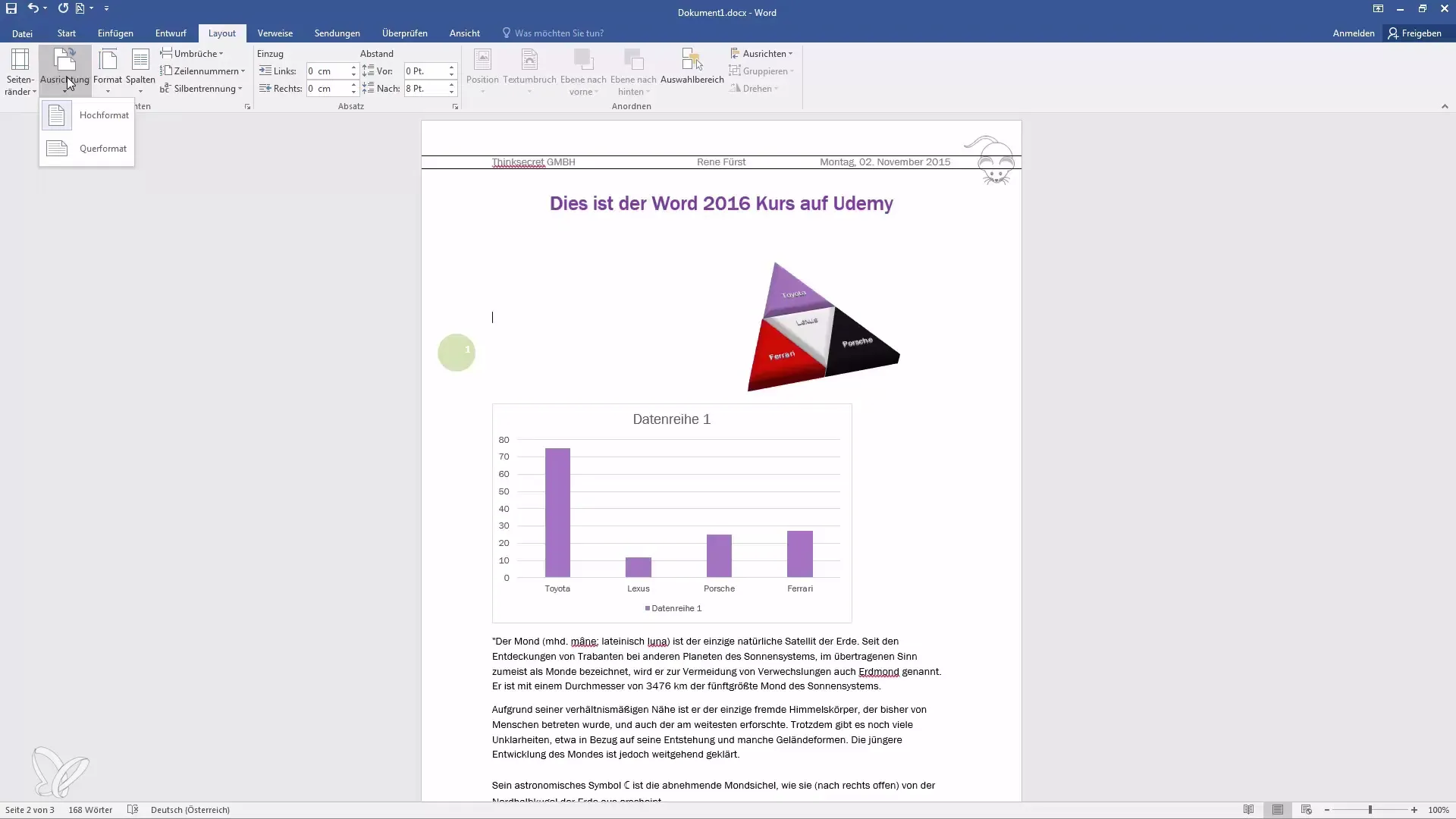
Task: Click the Seite 2 von 3 status indicator
Action: 30,810
